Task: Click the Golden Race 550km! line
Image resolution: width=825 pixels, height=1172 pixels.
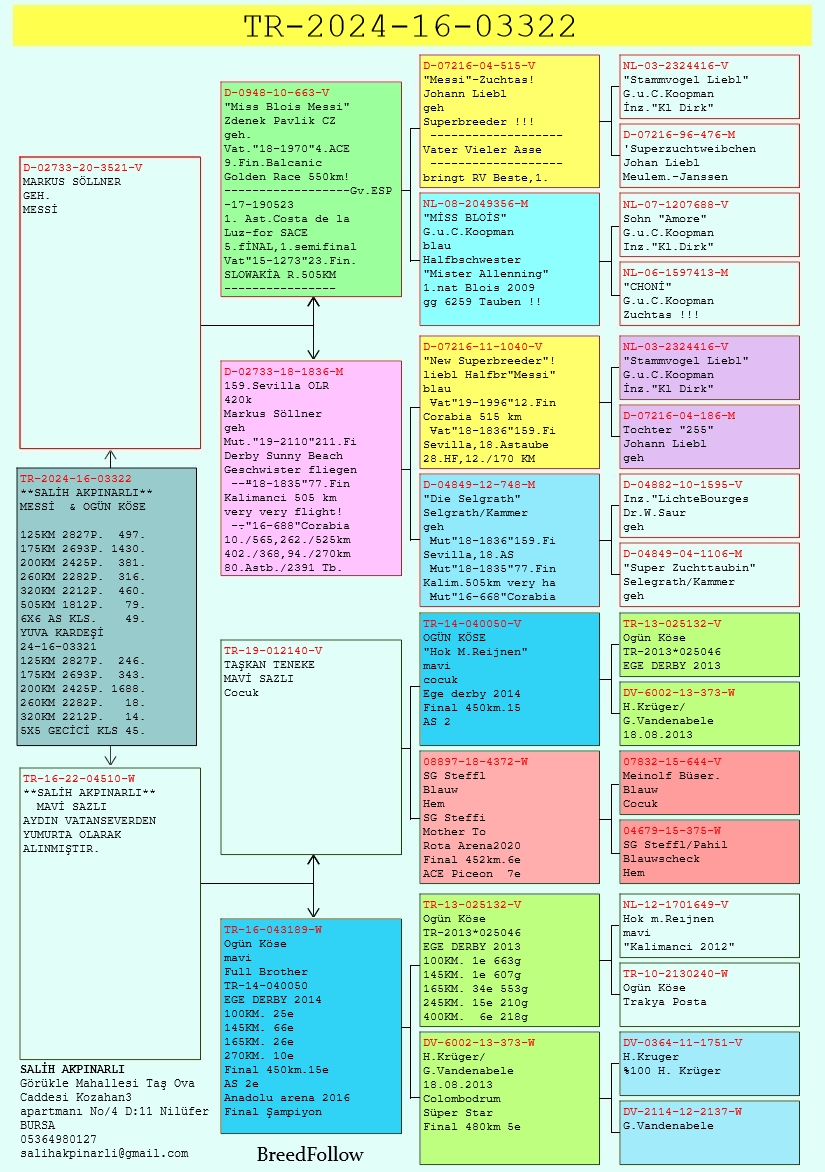Action: (x=286, y=176)
